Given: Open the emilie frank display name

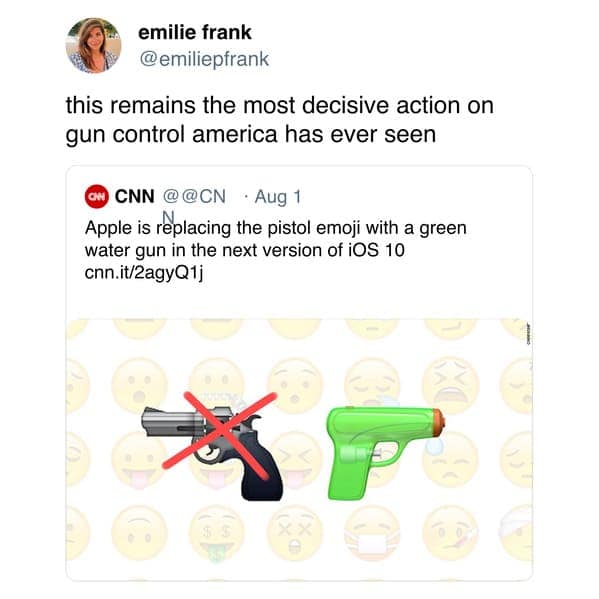Looking at the screenshot, I should click(x=194, y=32).
